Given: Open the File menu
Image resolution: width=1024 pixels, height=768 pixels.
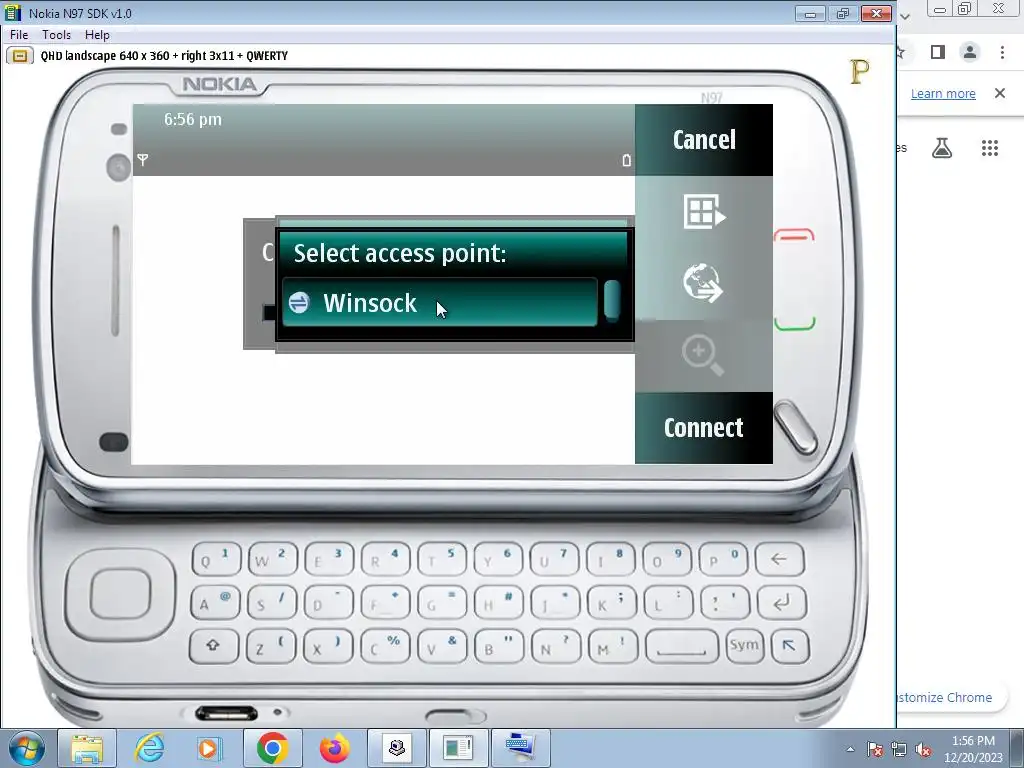Looking at the screenshot, I should point(19,35).
